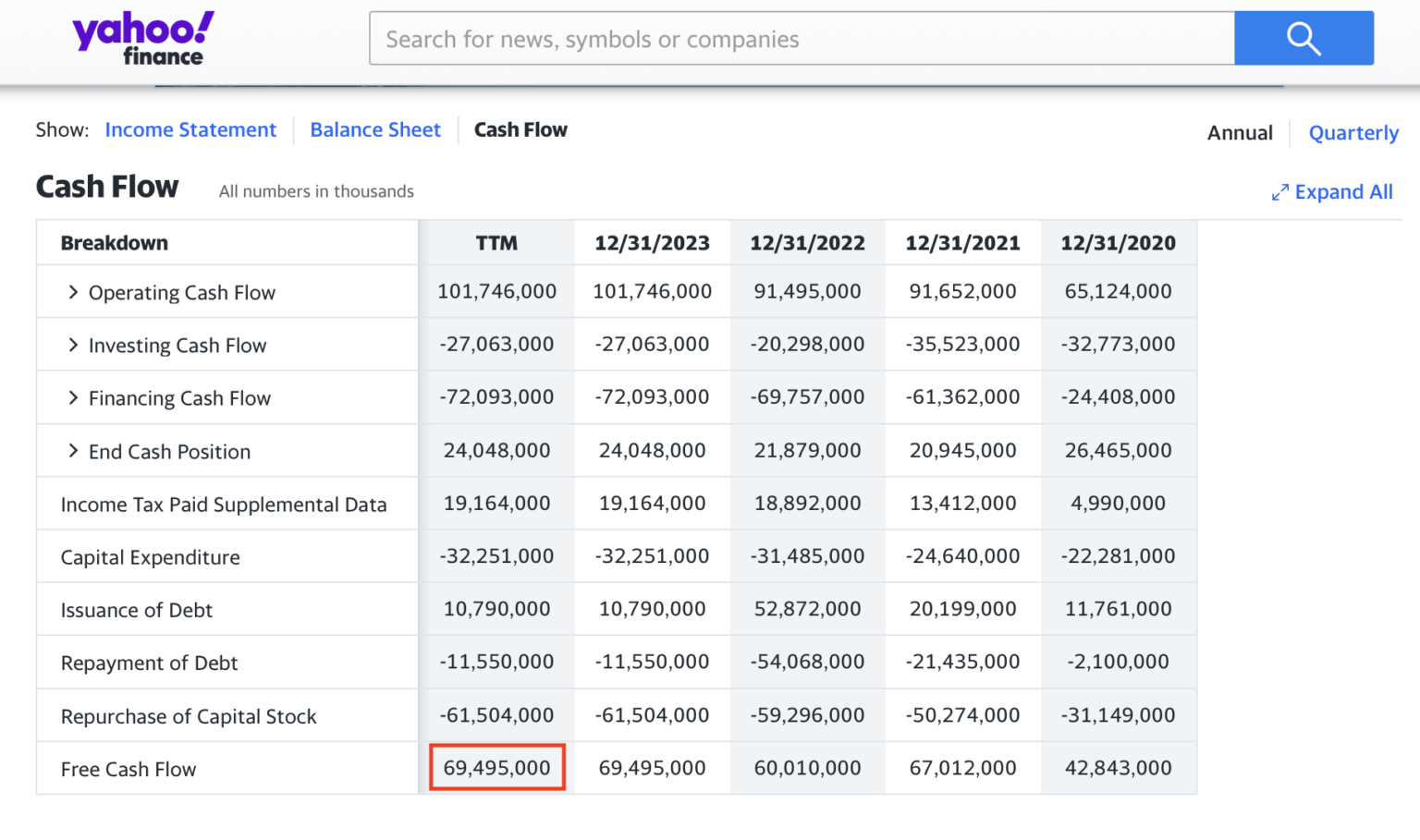
Task: Click the highlighted TTM Free Cash Flow value
Action: (497, 768)
